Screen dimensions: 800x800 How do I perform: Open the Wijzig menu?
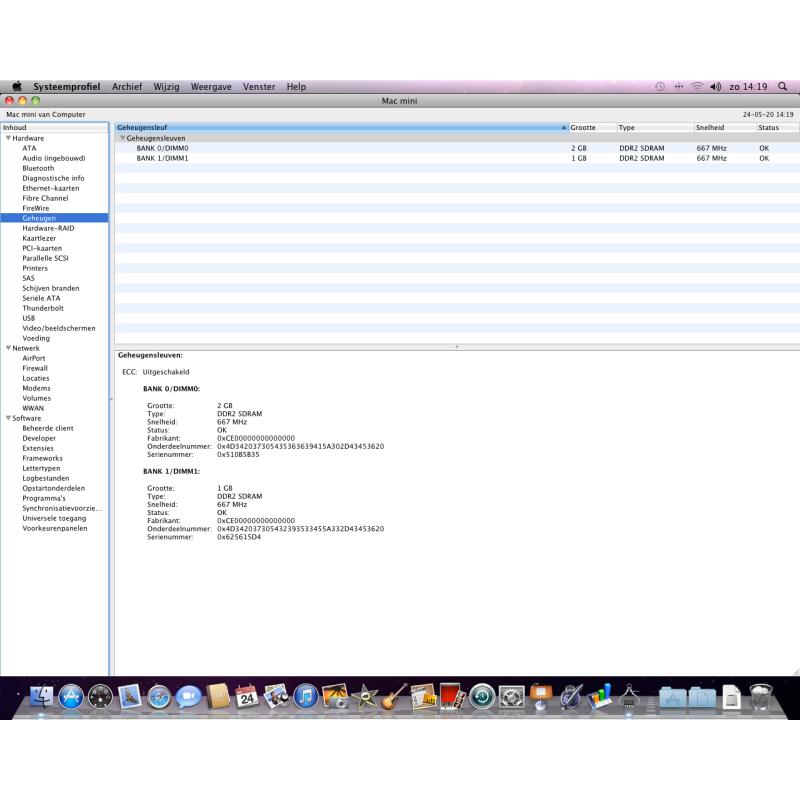166,87
